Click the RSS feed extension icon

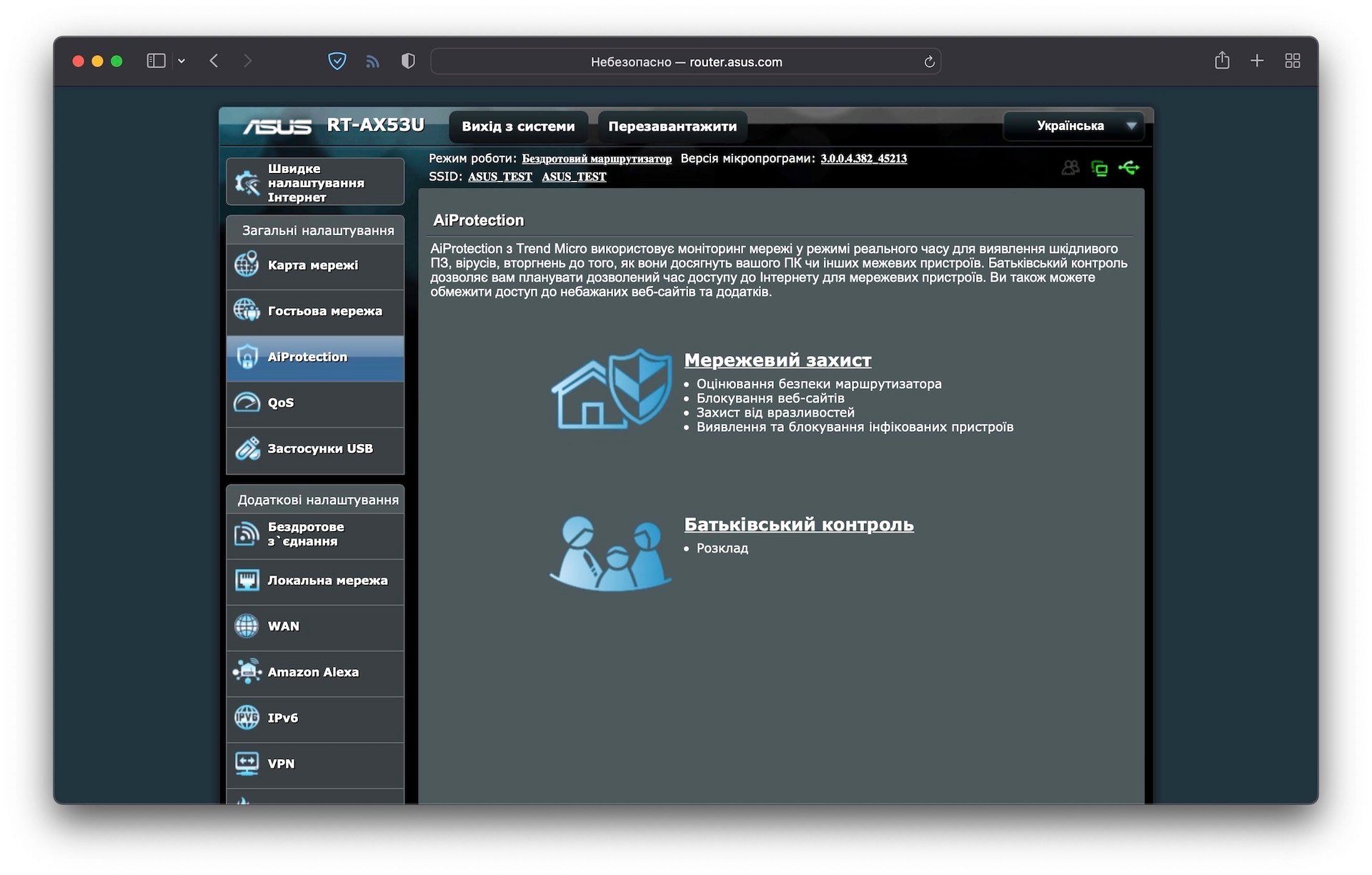point(372,62)
